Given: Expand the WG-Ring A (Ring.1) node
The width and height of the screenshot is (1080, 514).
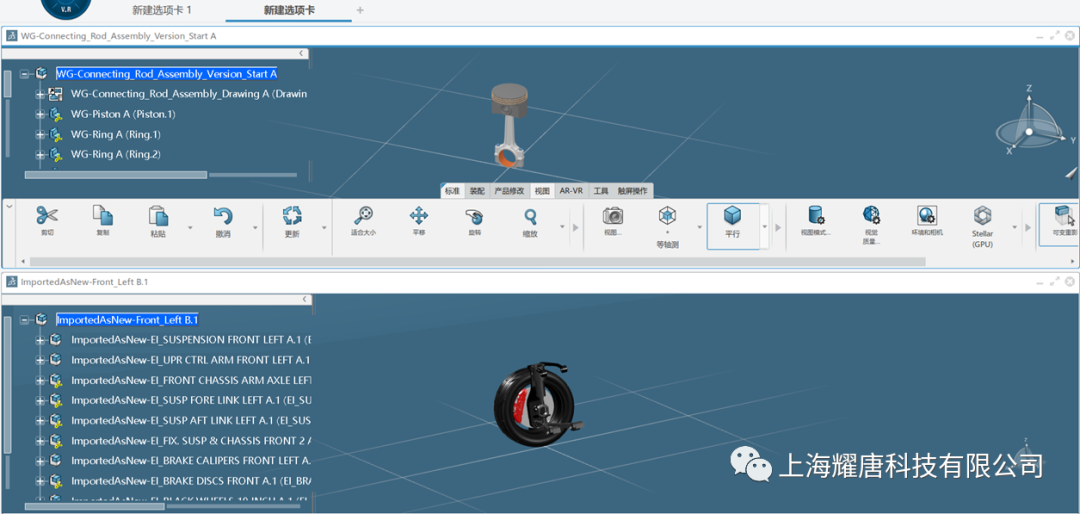Looking at the screenshot, I should (x=39, y=134).
